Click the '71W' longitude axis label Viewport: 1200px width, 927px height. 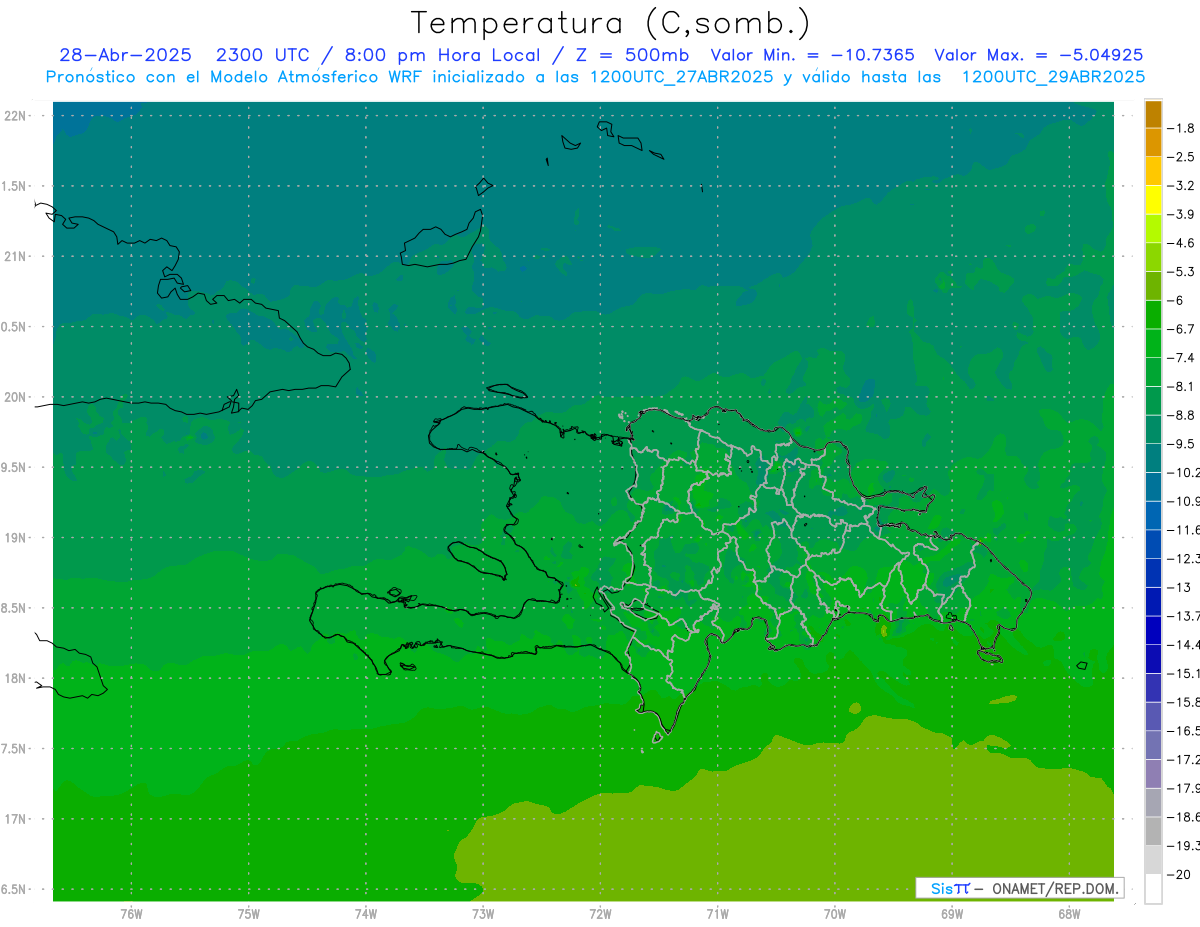click(717, 913)
